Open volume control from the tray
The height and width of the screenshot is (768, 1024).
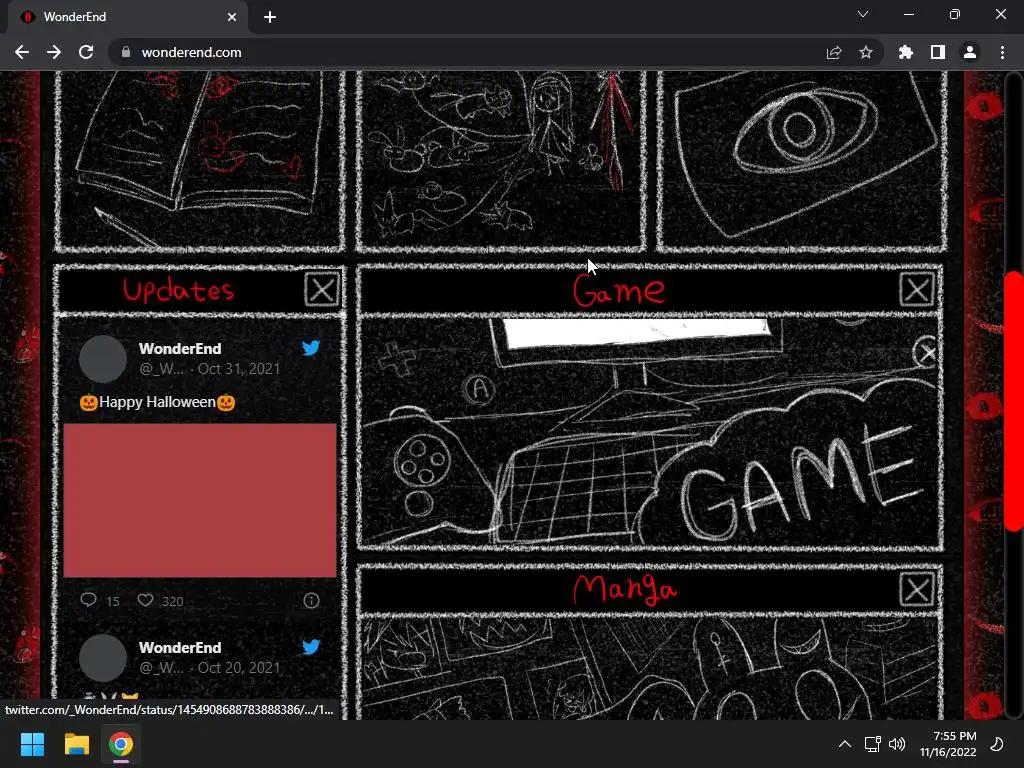[x=897, y=744]
